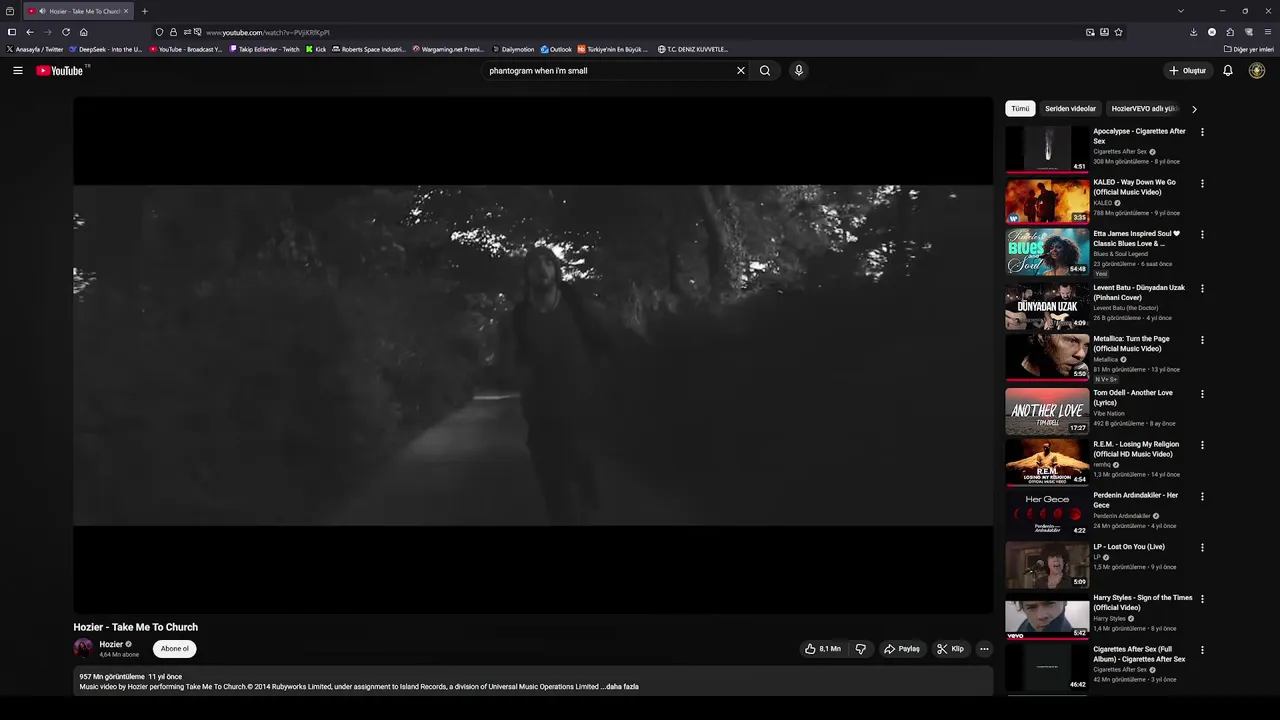1280x720 pixels.
Task: Open picture-in-picture icon in address bar
Action: [1090, 32]
